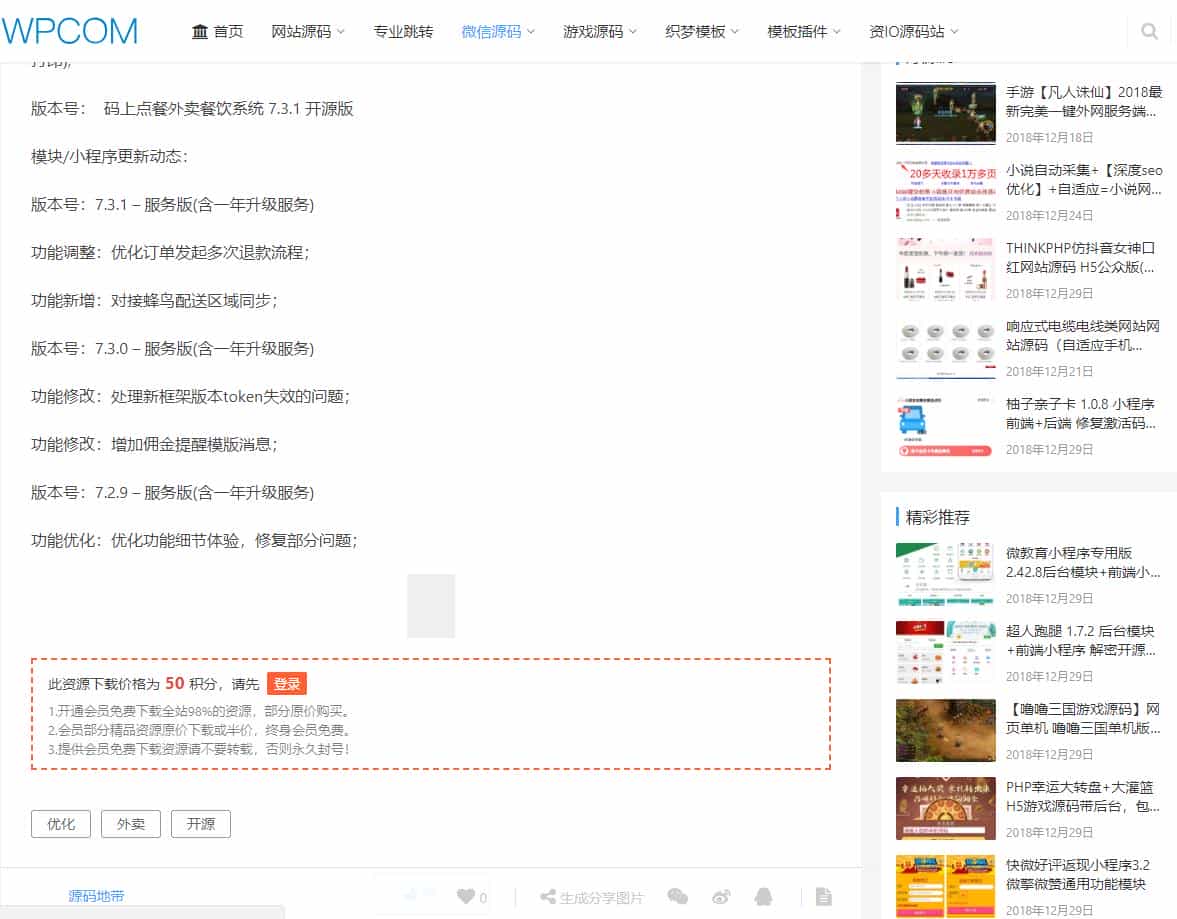Open the 网站源码 menu
Viewport: 1177px width, 919px height.
(x=305, y=31)
